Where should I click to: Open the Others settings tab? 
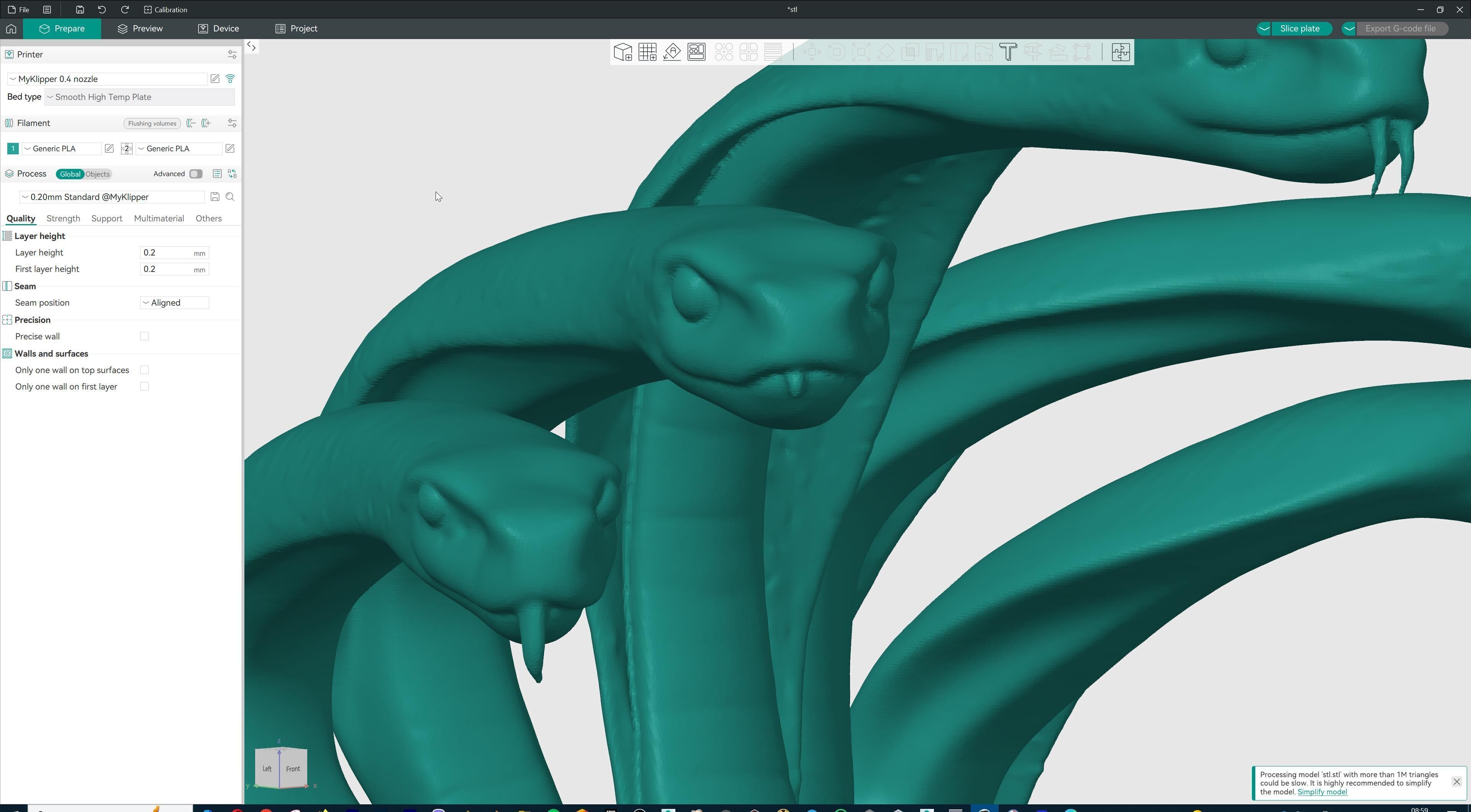[208, 219]
